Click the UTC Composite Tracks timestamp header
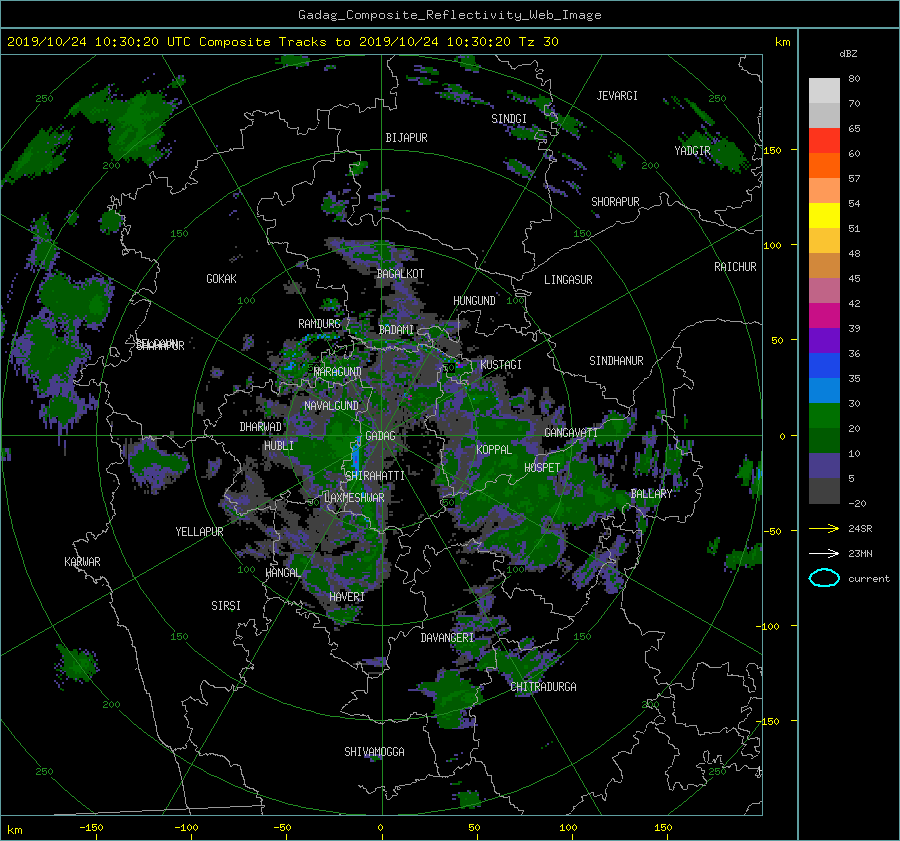This screenshot has width=900, height=841. click(x=282, y=42)
